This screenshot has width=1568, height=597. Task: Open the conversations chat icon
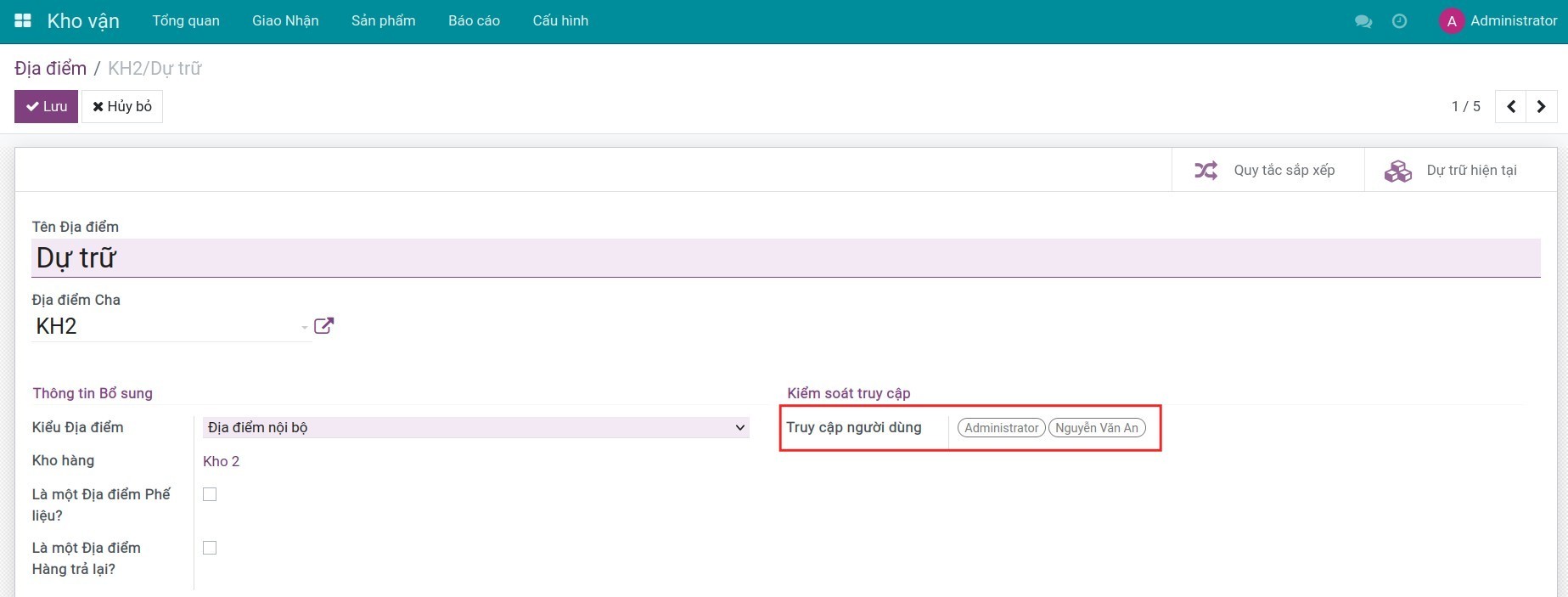click(1363, 21)
